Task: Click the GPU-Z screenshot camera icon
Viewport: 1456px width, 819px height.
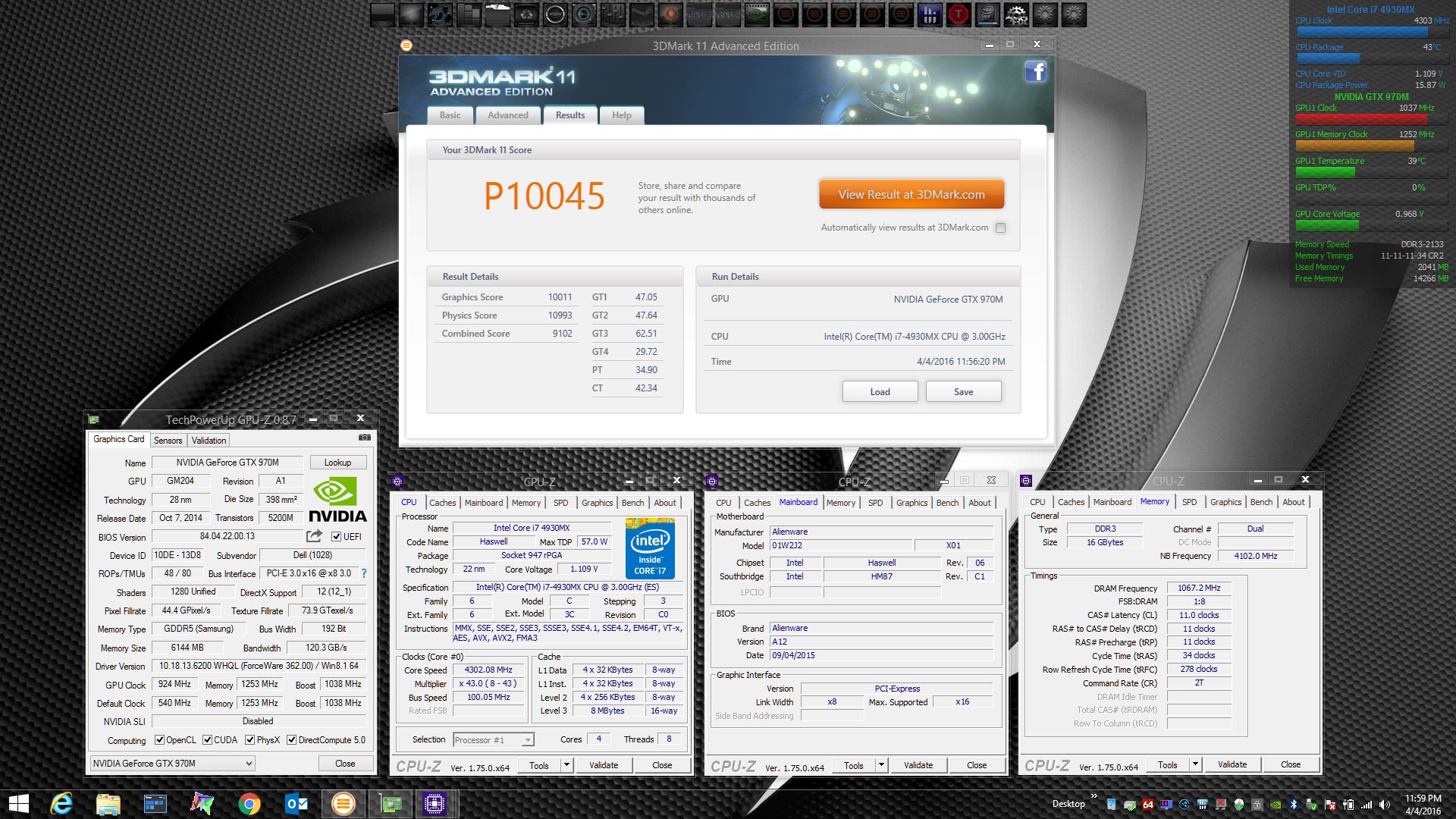Action: click(x=365, y=438)
